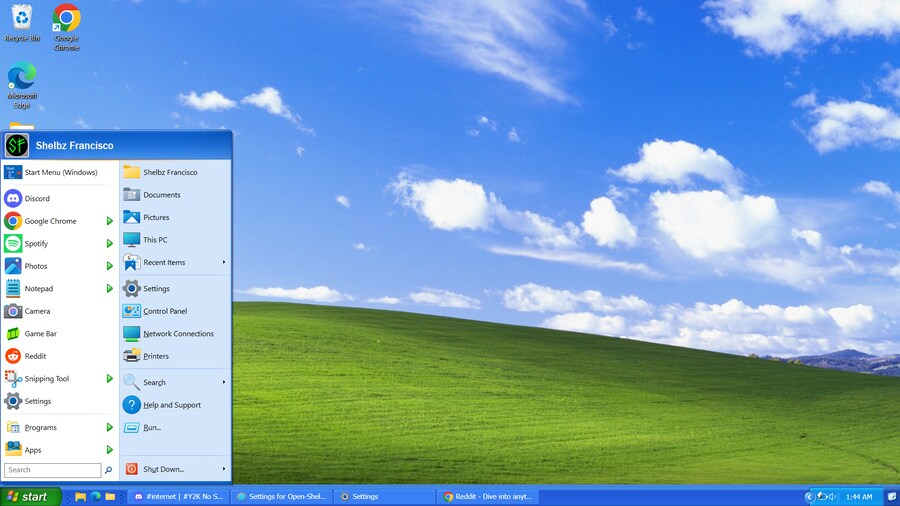This screenshot has width=900, height=506.
Task: Open Network Connections
Action: tap(177, 334)
